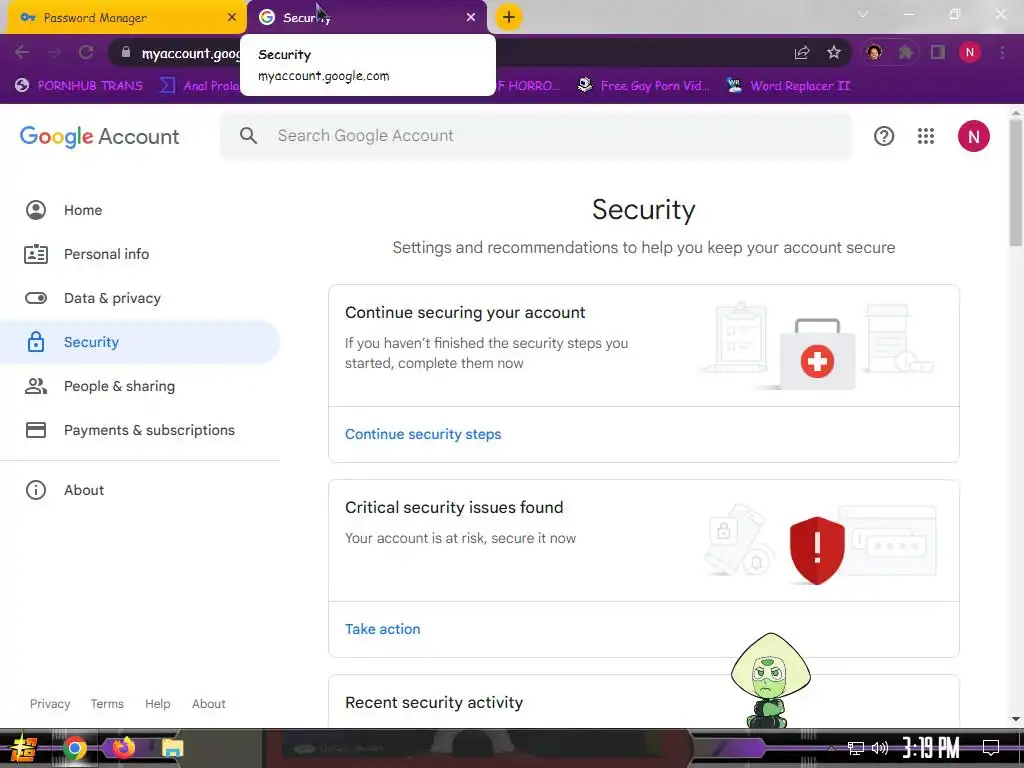1024x768 pixels.
Task: Open the Privacy footer link
Action: [50, 704]
